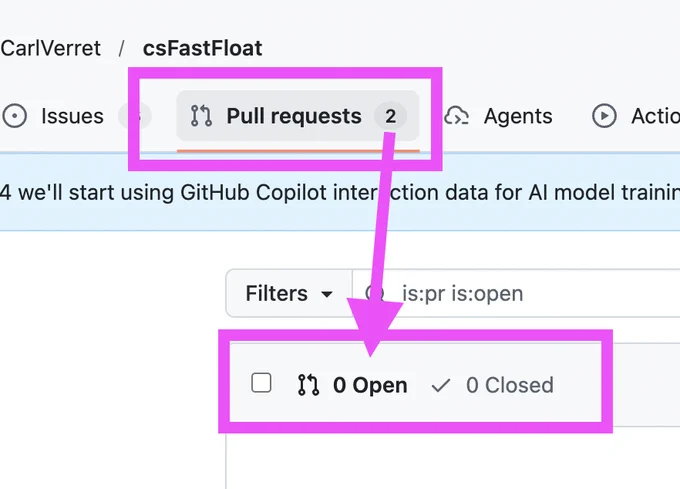The height and width of the screenshot is (489, 680).
Task: Show 0 Open pull requests
Action: [353, 385]
